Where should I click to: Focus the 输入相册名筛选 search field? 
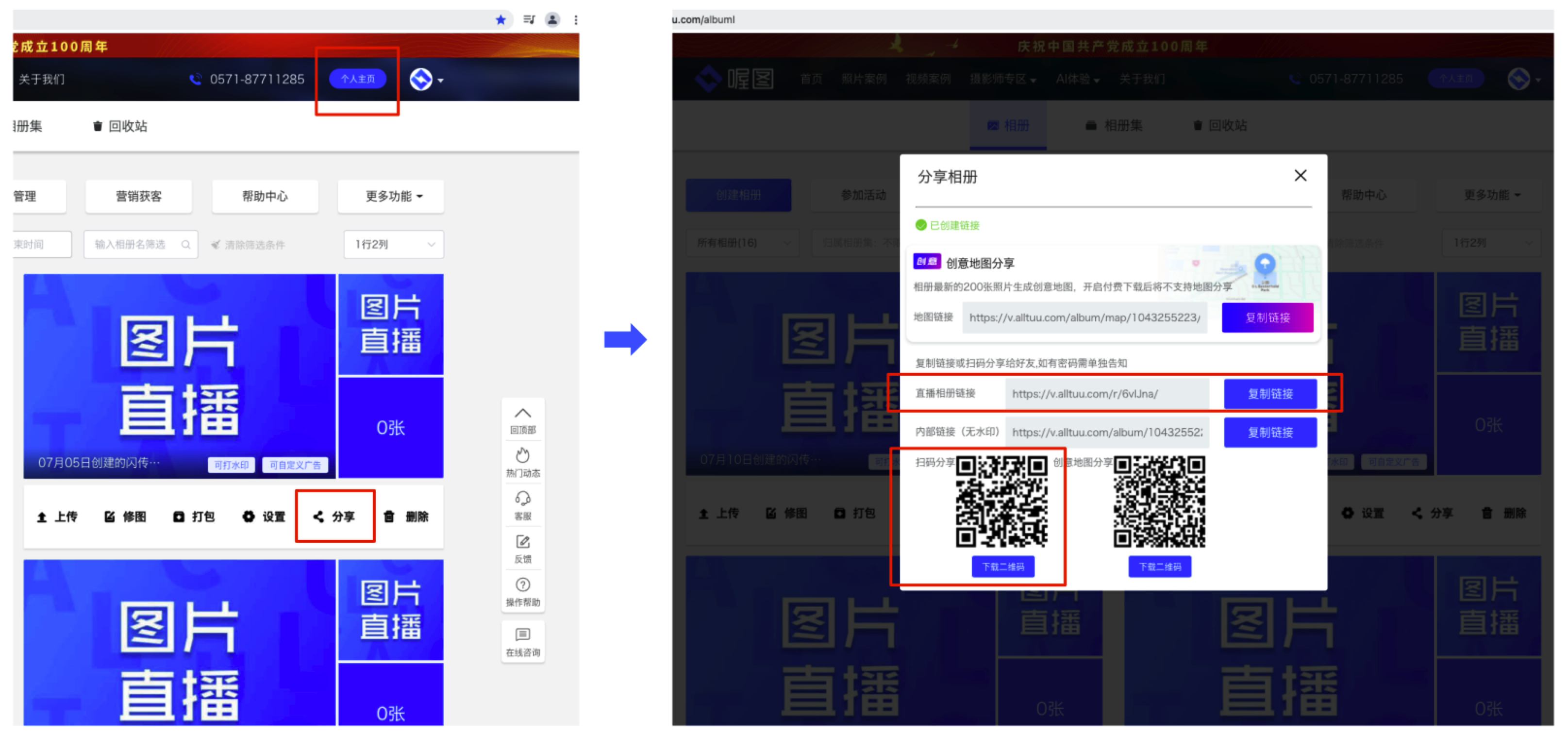141,244
